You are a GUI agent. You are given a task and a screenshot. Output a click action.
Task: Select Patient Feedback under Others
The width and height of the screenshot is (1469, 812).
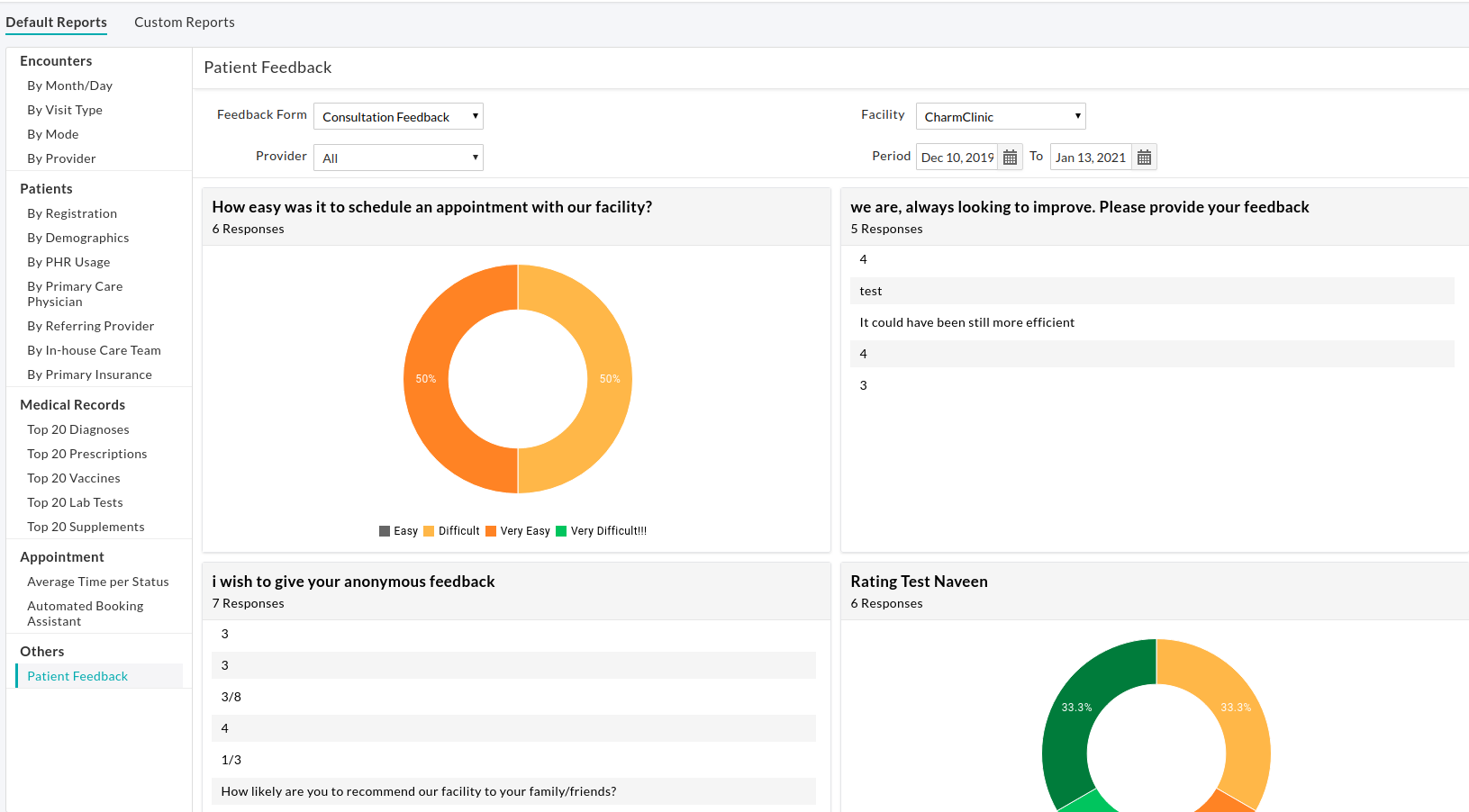coord(77,675)
